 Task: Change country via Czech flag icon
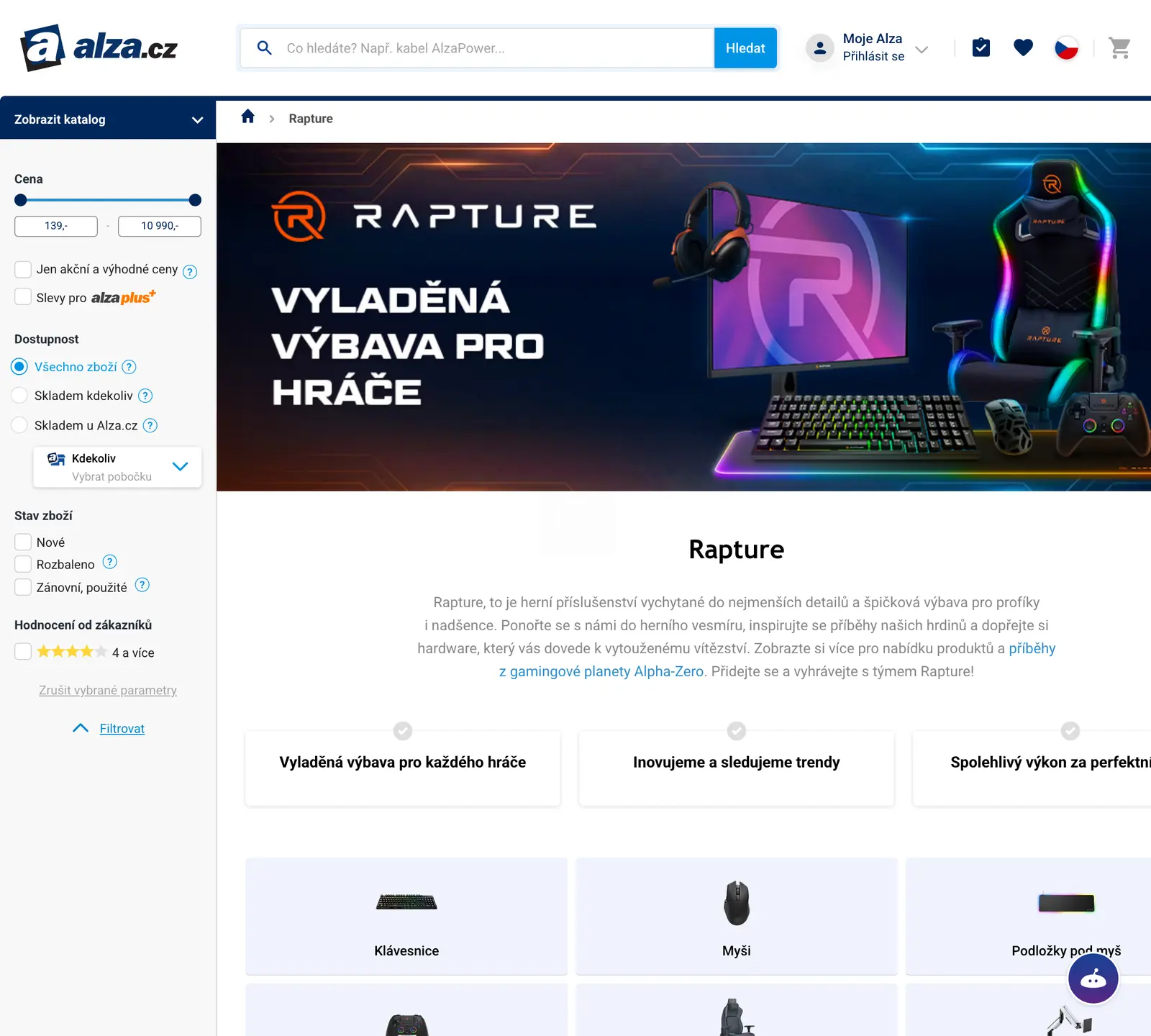click(x=1066, y=48)
